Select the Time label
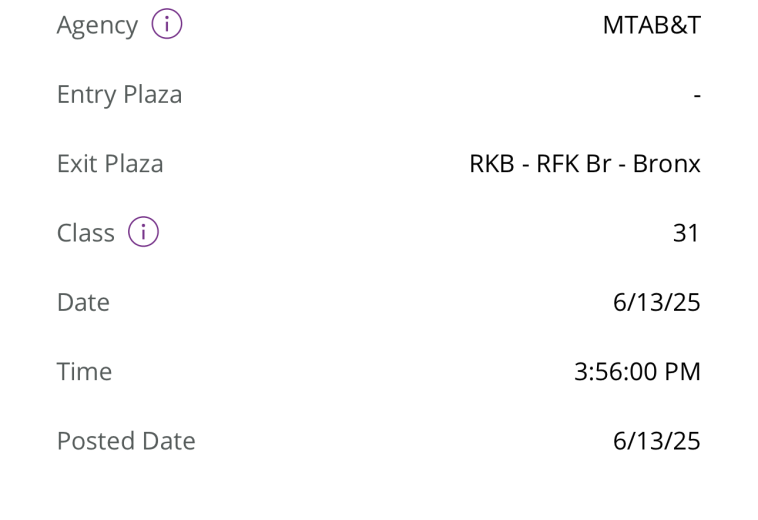The width and height of the screenshot is (758, 520). tap(84, 372)
